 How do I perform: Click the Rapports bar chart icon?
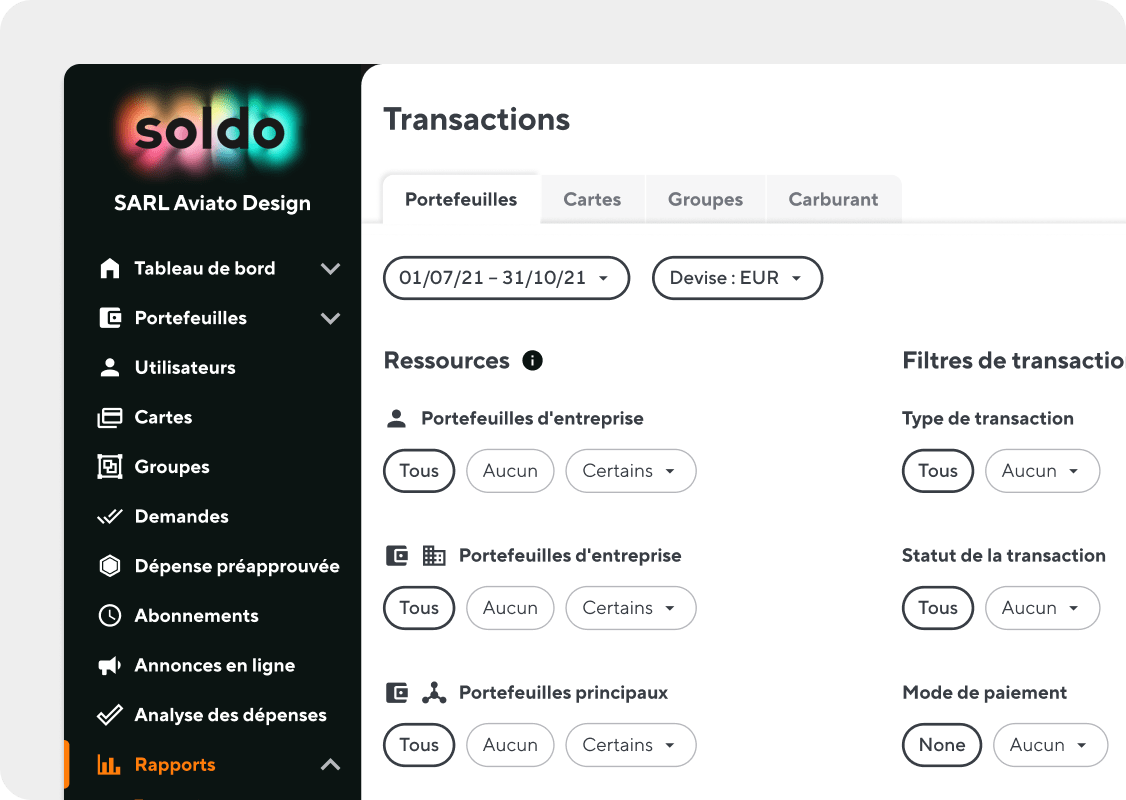point(109,765)
